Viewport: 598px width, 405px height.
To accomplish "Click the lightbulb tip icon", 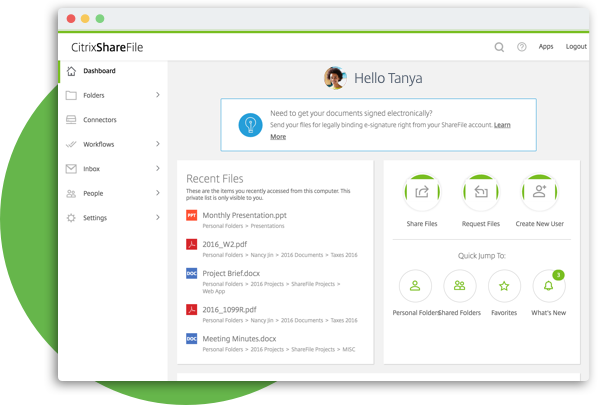I will click(250, 125).
